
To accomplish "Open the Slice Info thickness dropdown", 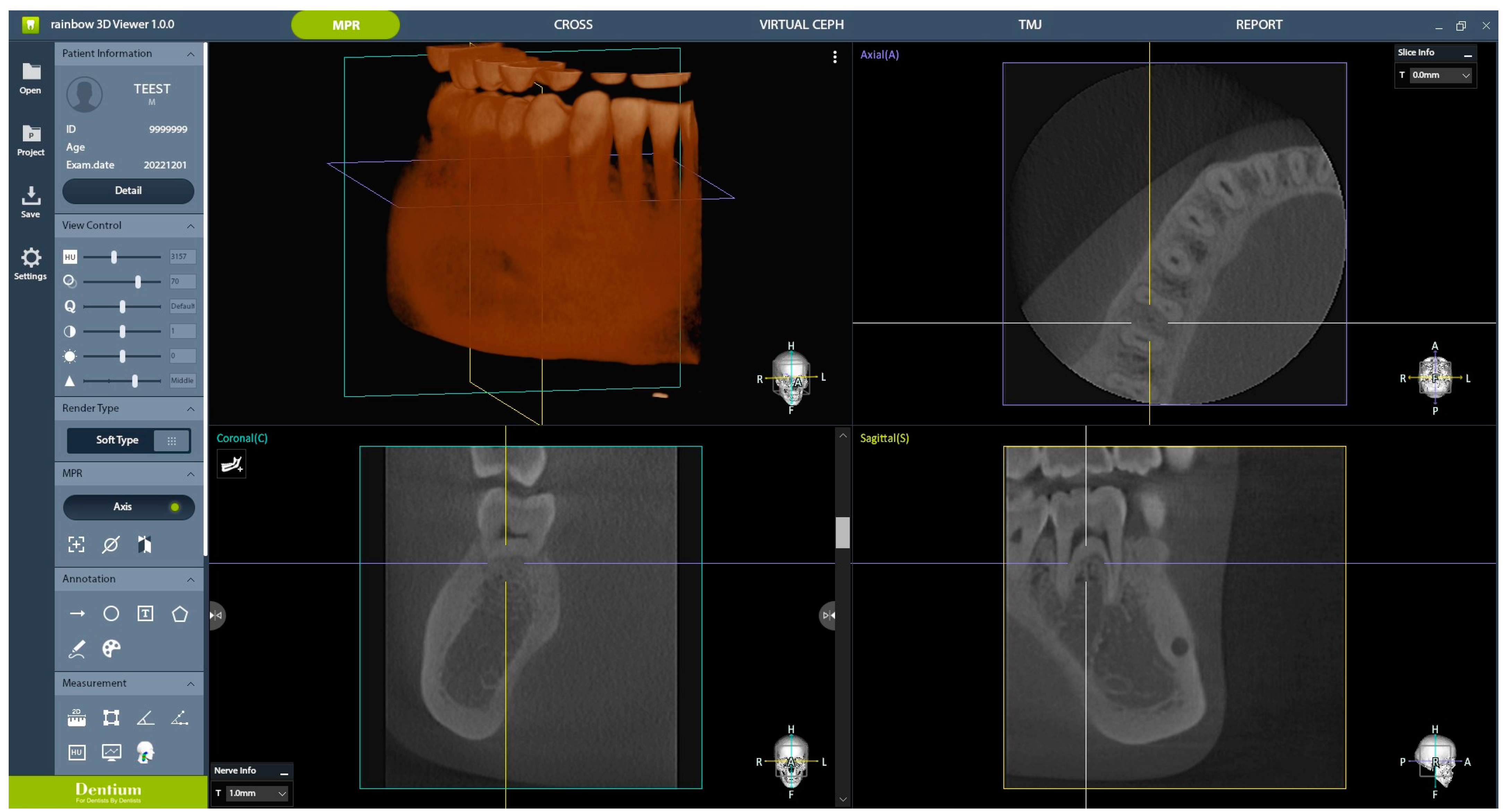I will pos(1441,75).
